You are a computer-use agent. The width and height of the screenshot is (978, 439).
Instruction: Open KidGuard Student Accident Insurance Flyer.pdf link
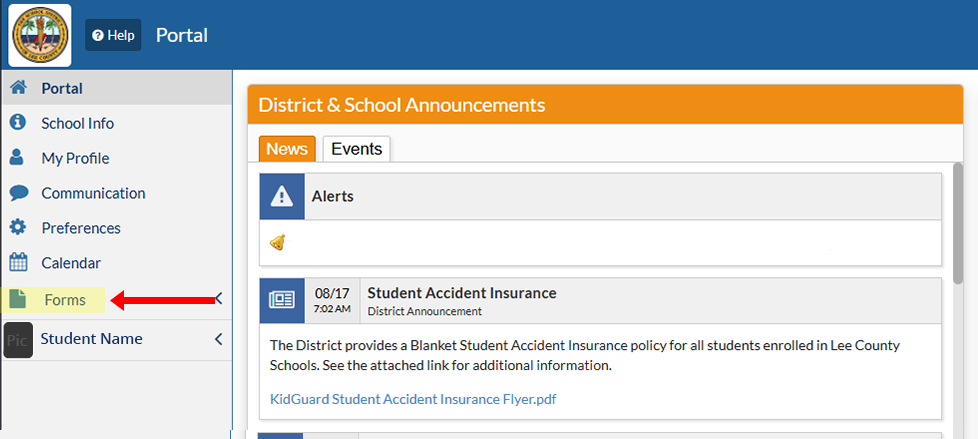[413, 399]
